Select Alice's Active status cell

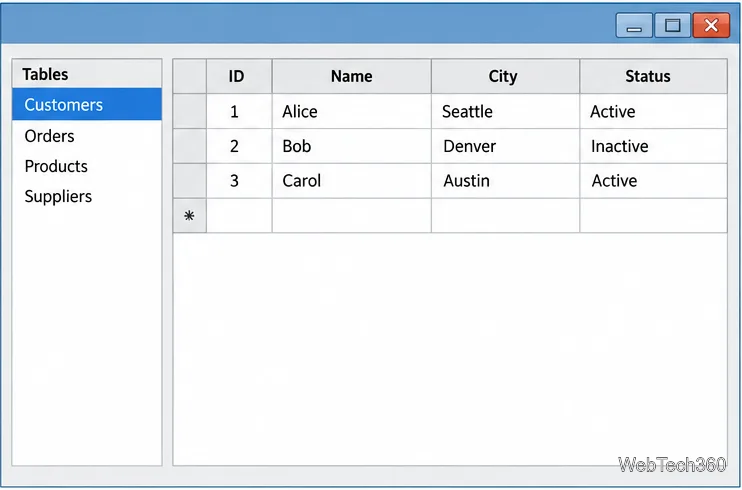(x=654, y=111)
